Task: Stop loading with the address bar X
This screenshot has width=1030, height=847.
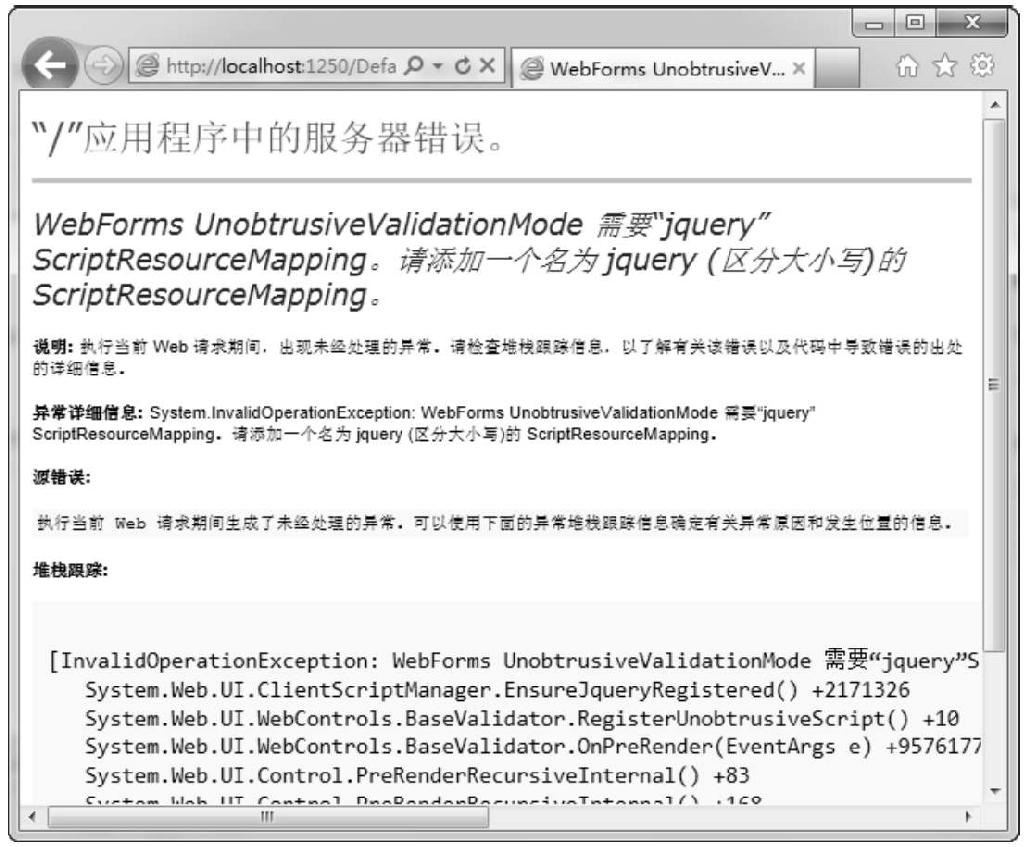Action: [487, 66]
